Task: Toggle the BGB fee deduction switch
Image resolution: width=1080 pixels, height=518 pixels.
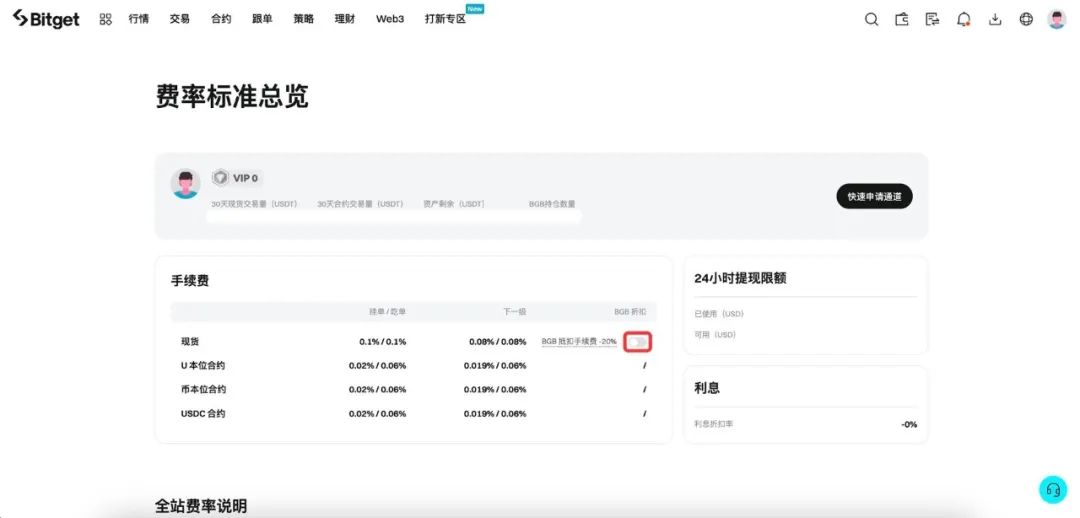Action: (x=638, y=342)
